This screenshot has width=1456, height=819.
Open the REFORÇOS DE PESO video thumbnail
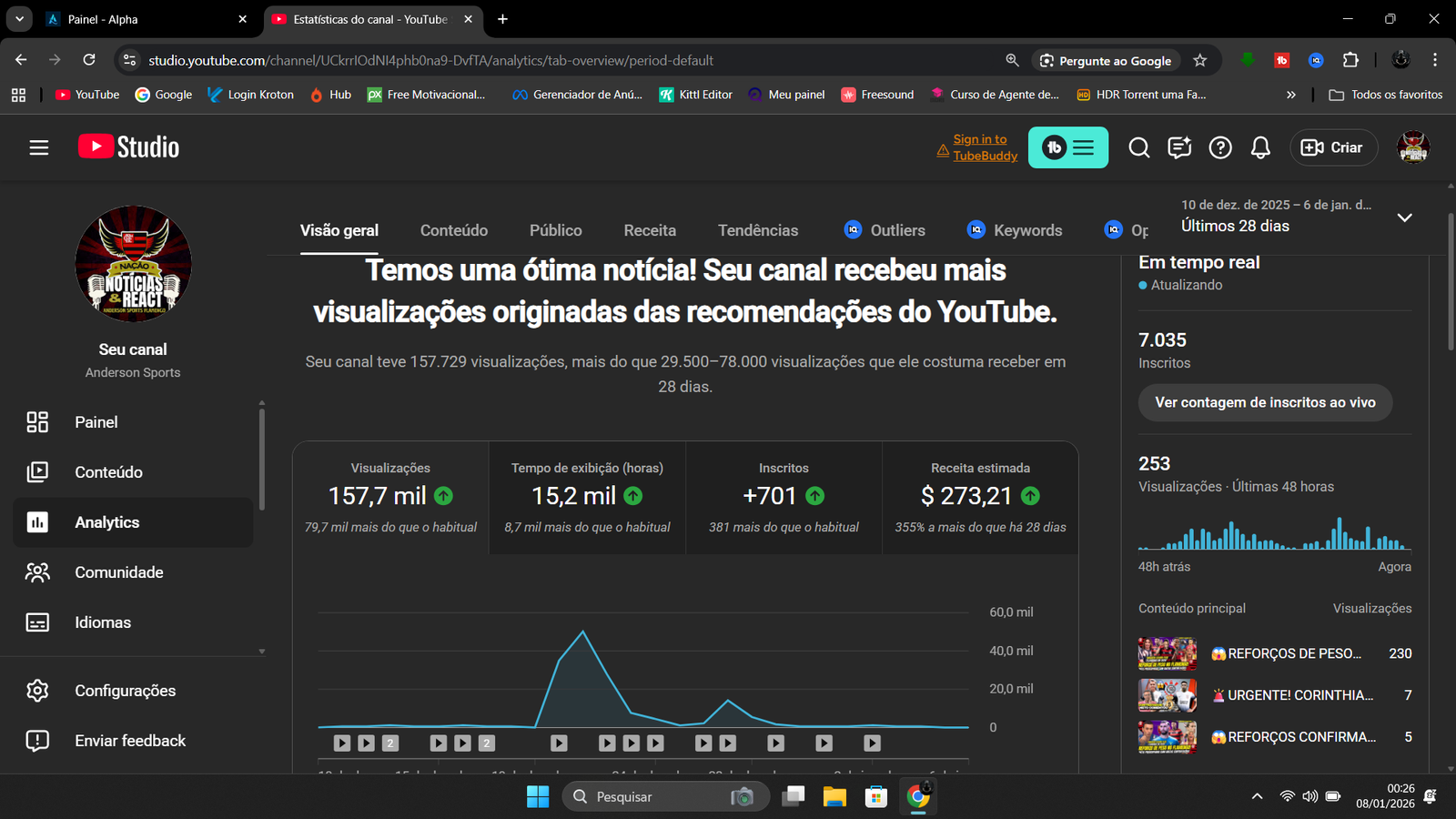pyautogui.click(x=1167, y=653)
